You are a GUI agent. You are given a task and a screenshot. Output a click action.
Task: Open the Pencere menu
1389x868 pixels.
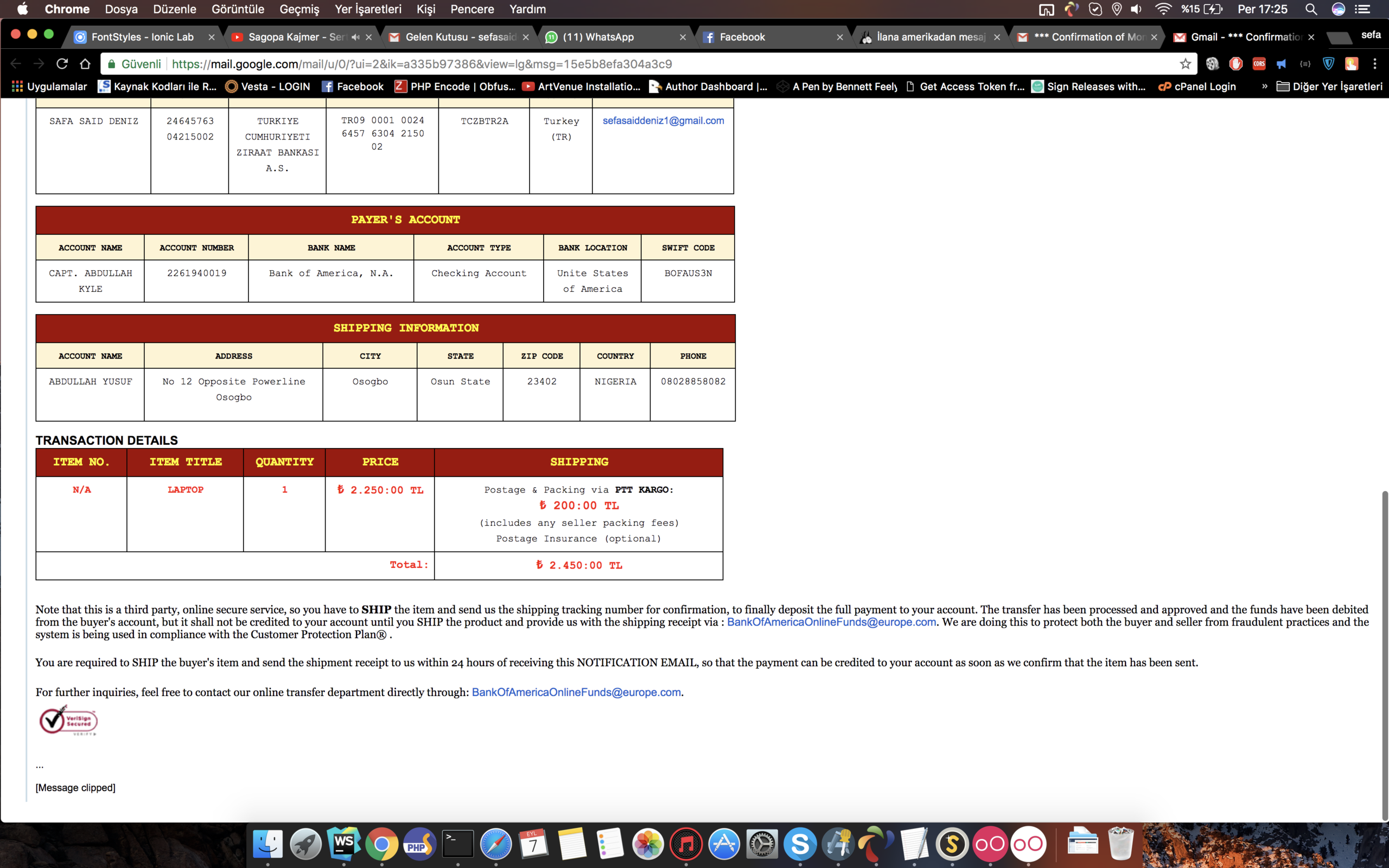click(x=472, y=9)
